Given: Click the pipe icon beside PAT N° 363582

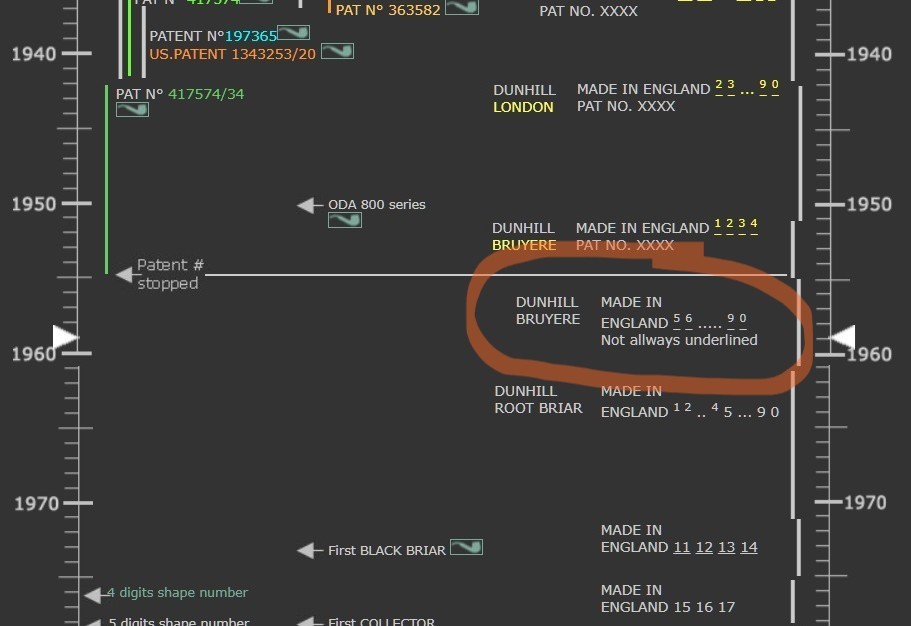Looking at the screenshot, I should click(461, 8).
